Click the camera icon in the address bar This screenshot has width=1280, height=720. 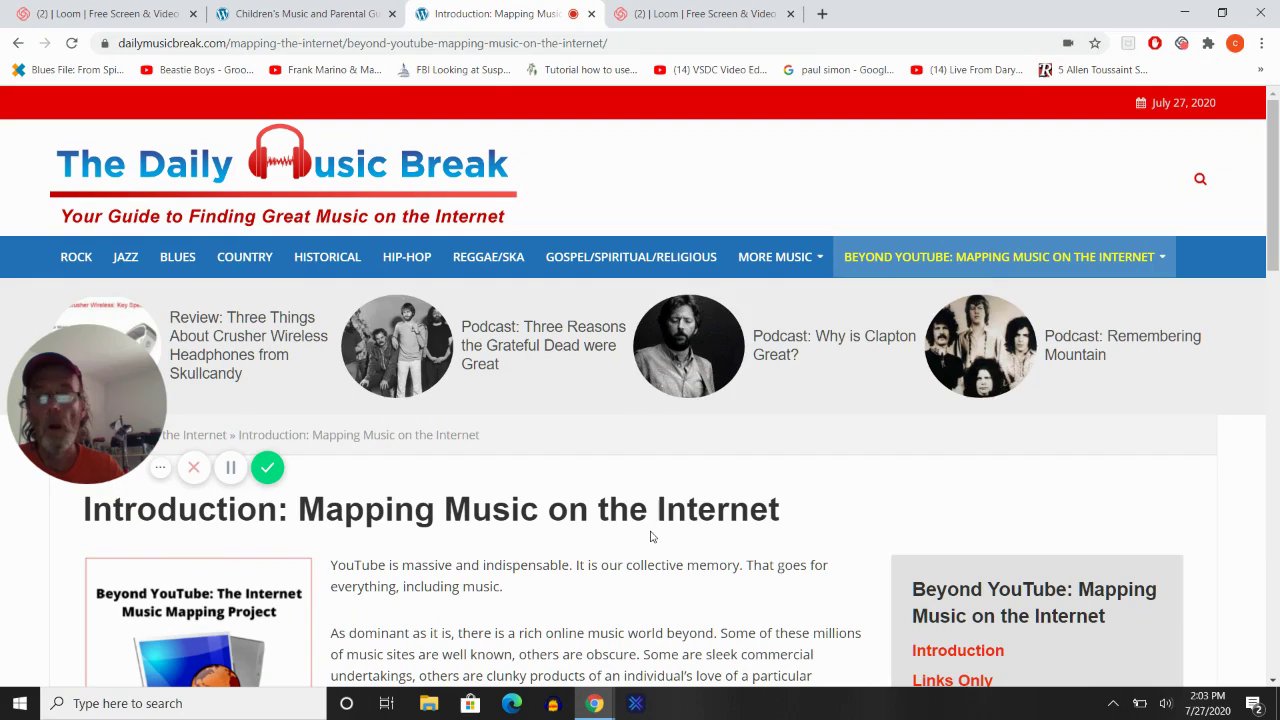click(x=1068, y=43)
